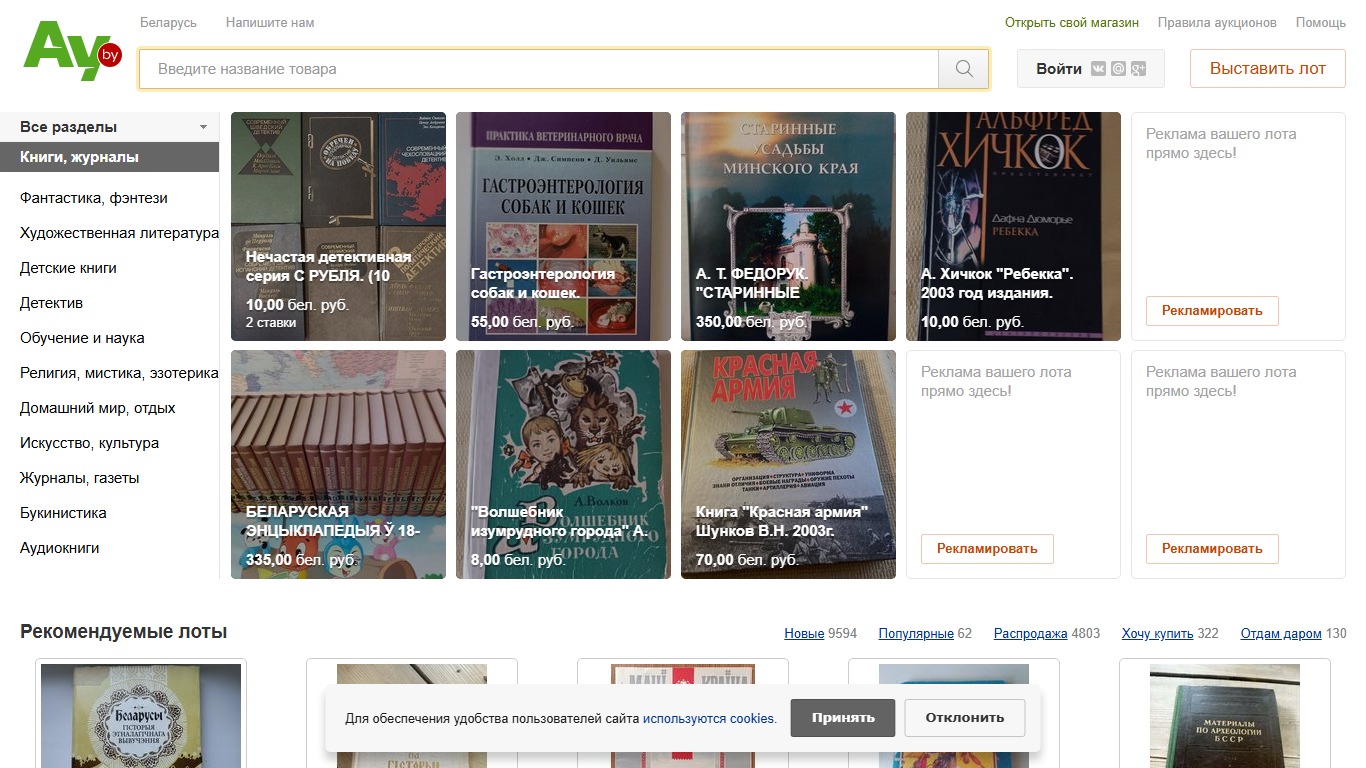Click the Войти login button text
This screenshot has width=1366, height=768.
point(1059,69)
